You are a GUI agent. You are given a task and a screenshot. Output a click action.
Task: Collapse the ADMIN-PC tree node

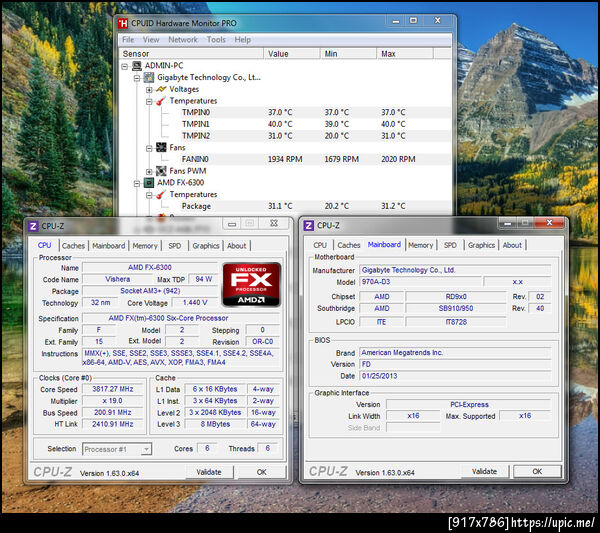pyautogui.click(x=125, y=67)
